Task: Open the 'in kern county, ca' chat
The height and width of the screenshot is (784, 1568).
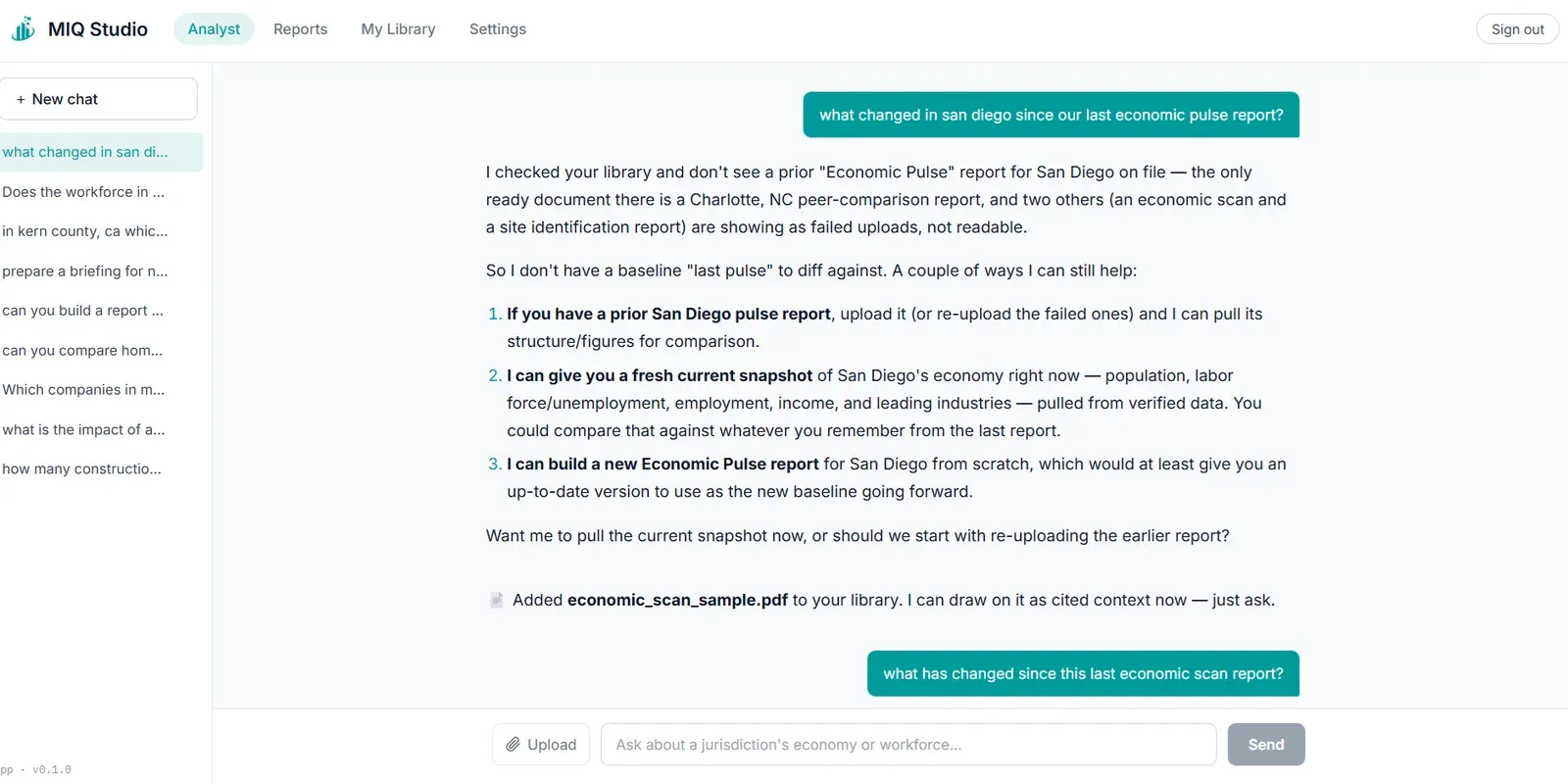Action: pyautogui.click(x=100, y=231)
